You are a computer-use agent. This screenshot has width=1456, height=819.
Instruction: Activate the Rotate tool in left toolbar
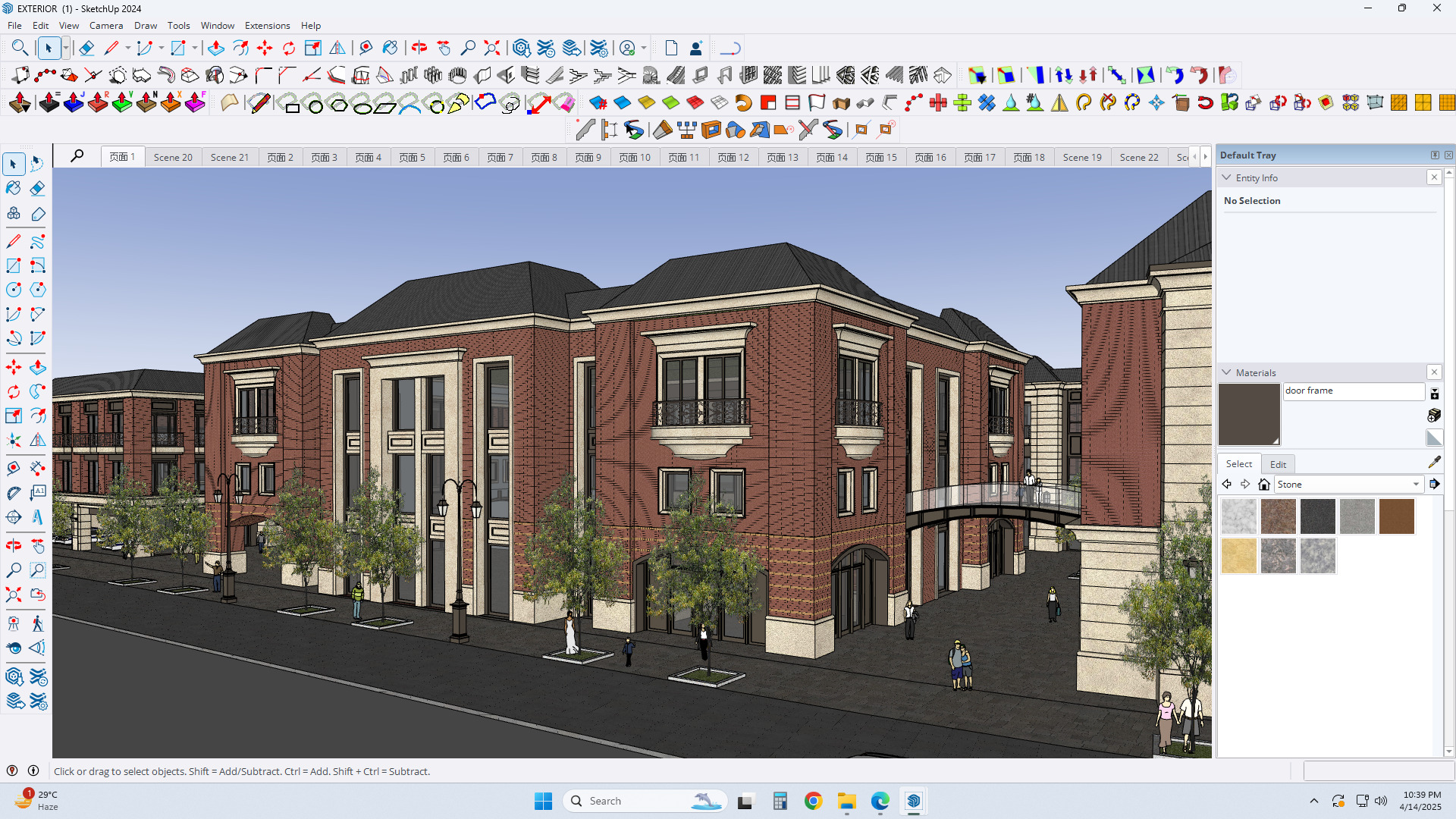14,392
